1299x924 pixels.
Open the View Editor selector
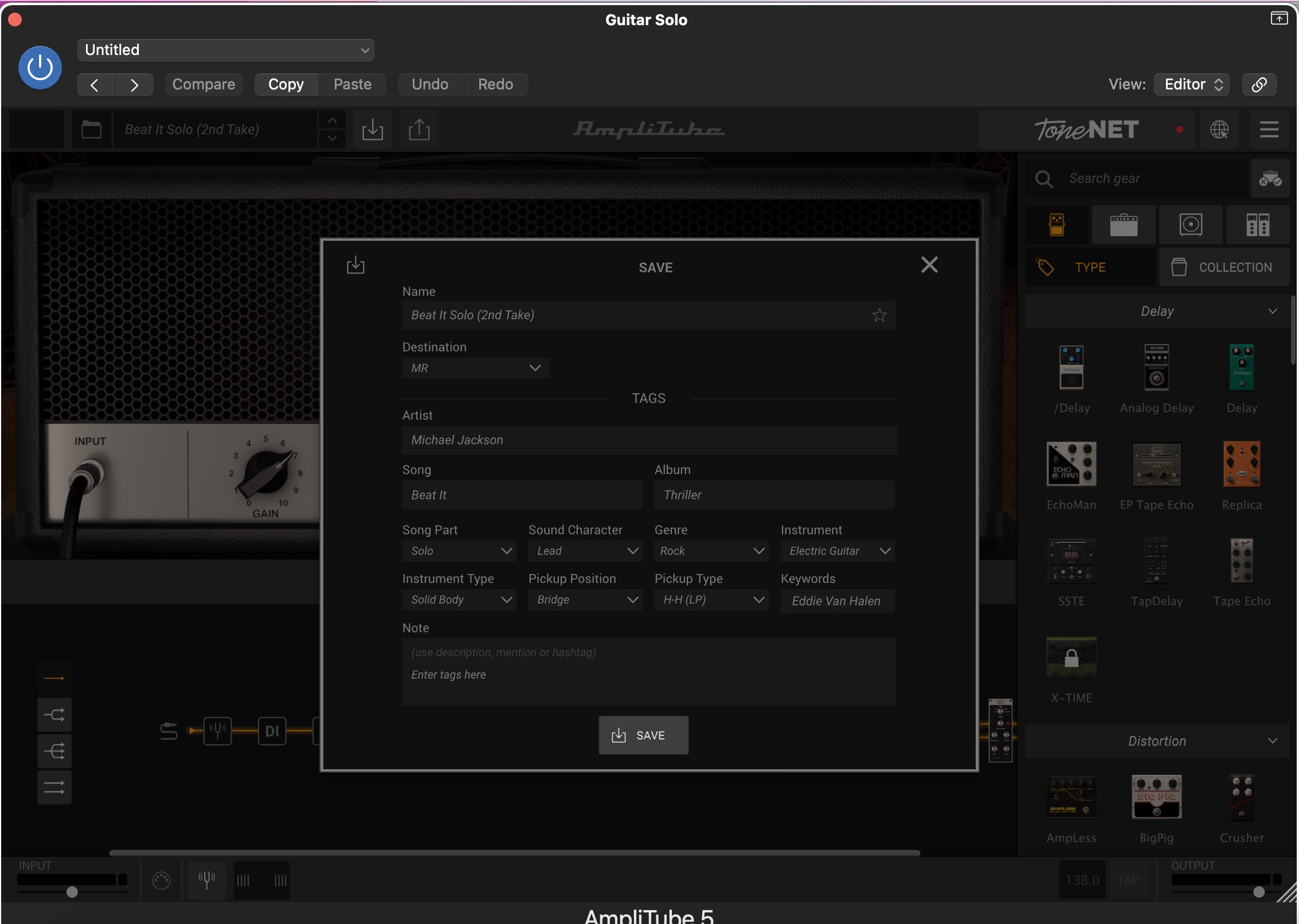(1192, 85)
